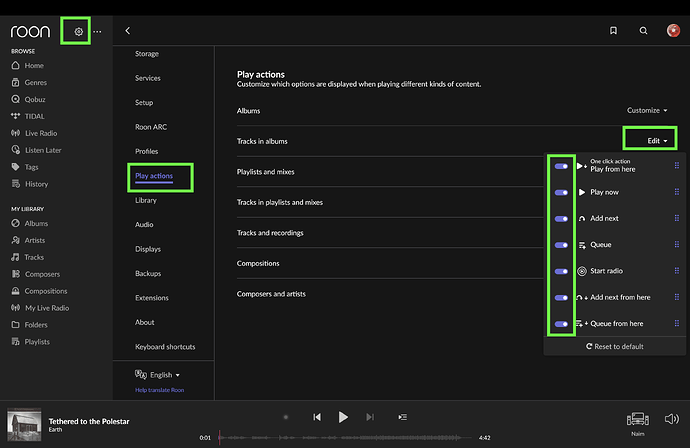Collapse the Tracks in albums Edit dropdown

click(x=657, y=141)
